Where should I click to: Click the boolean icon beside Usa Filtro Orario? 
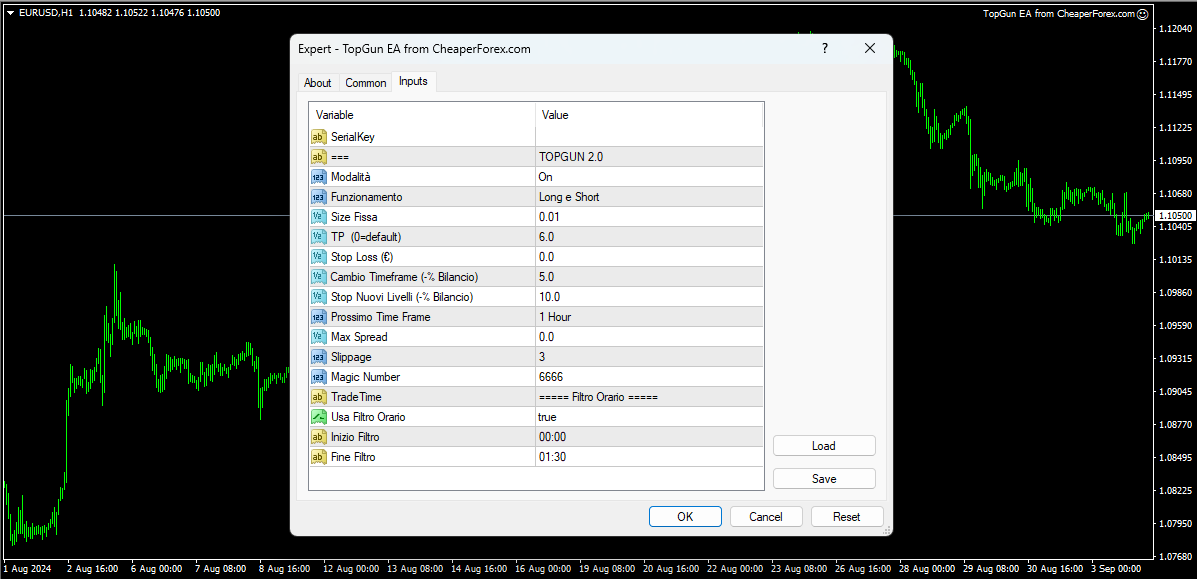click(319, 417)
